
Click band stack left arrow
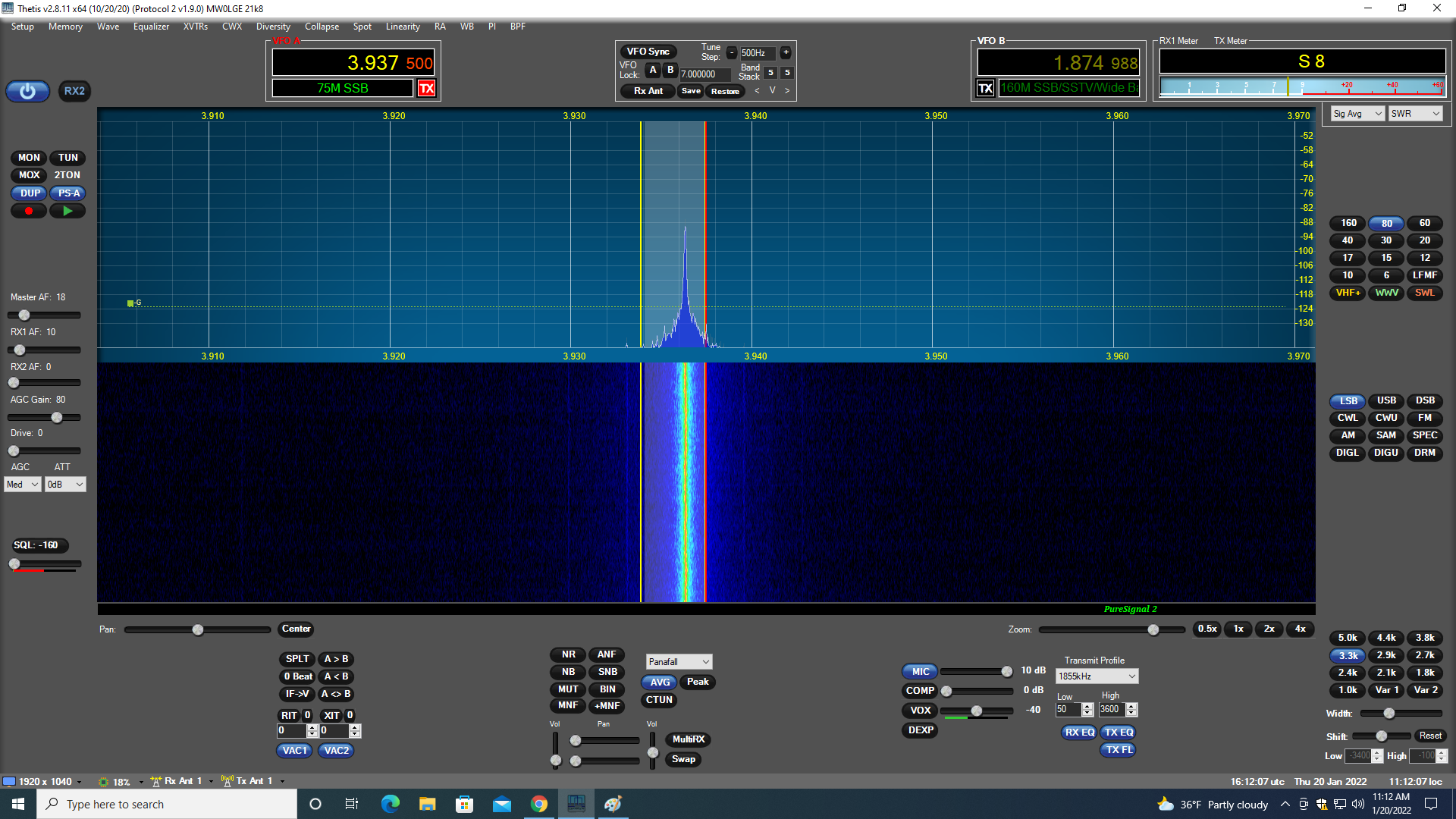(x=757, y=90)
